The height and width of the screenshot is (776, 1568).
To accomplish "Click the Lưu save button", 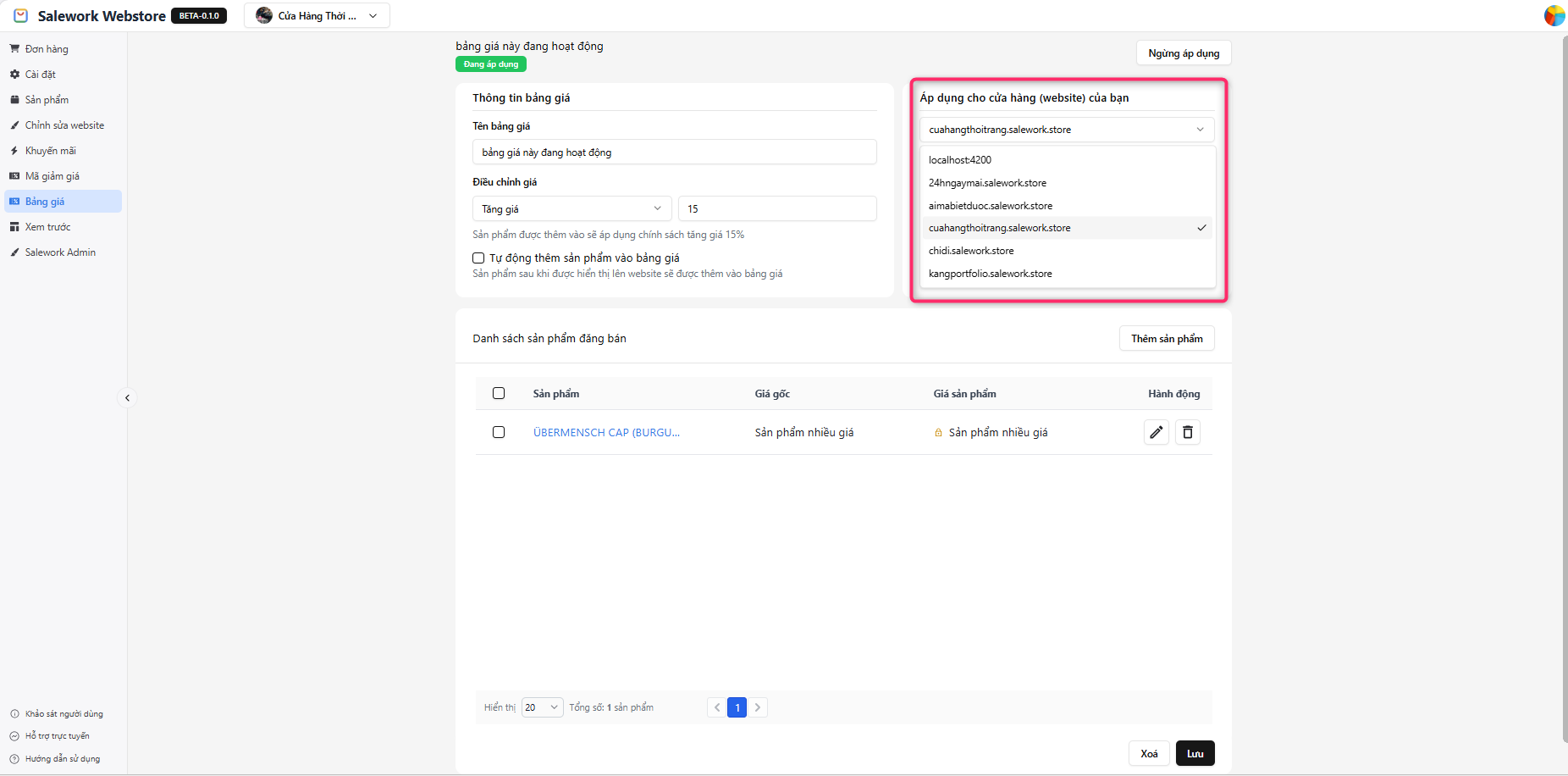I will click(1195, 753).
